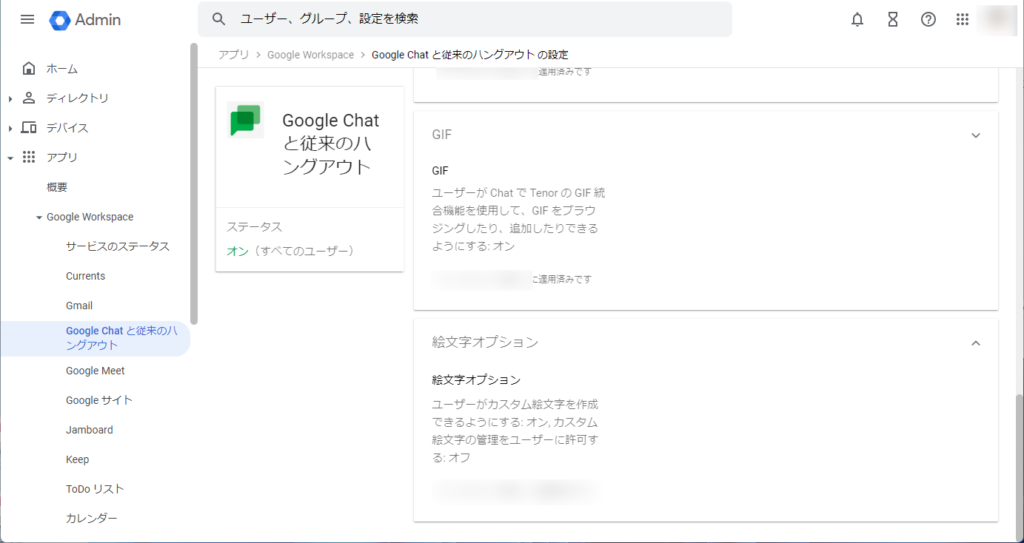Click the Google Chat と従来のハングアウト card title
The height and width of the screenshot is (543, 1024).
coord(330,144)
